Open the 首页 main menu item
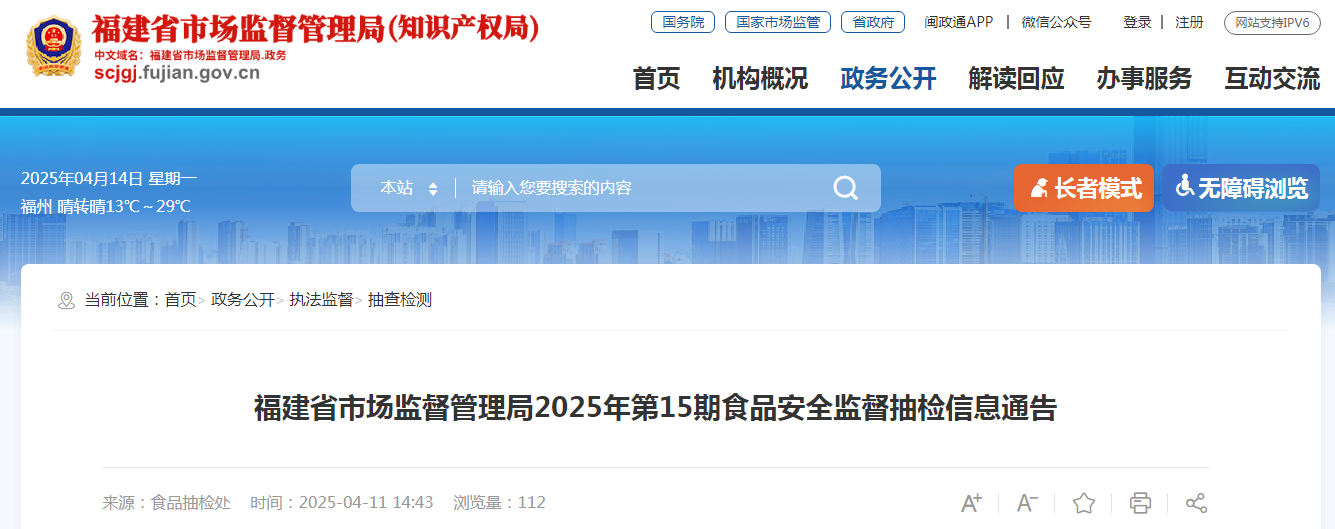 [656, 79]
